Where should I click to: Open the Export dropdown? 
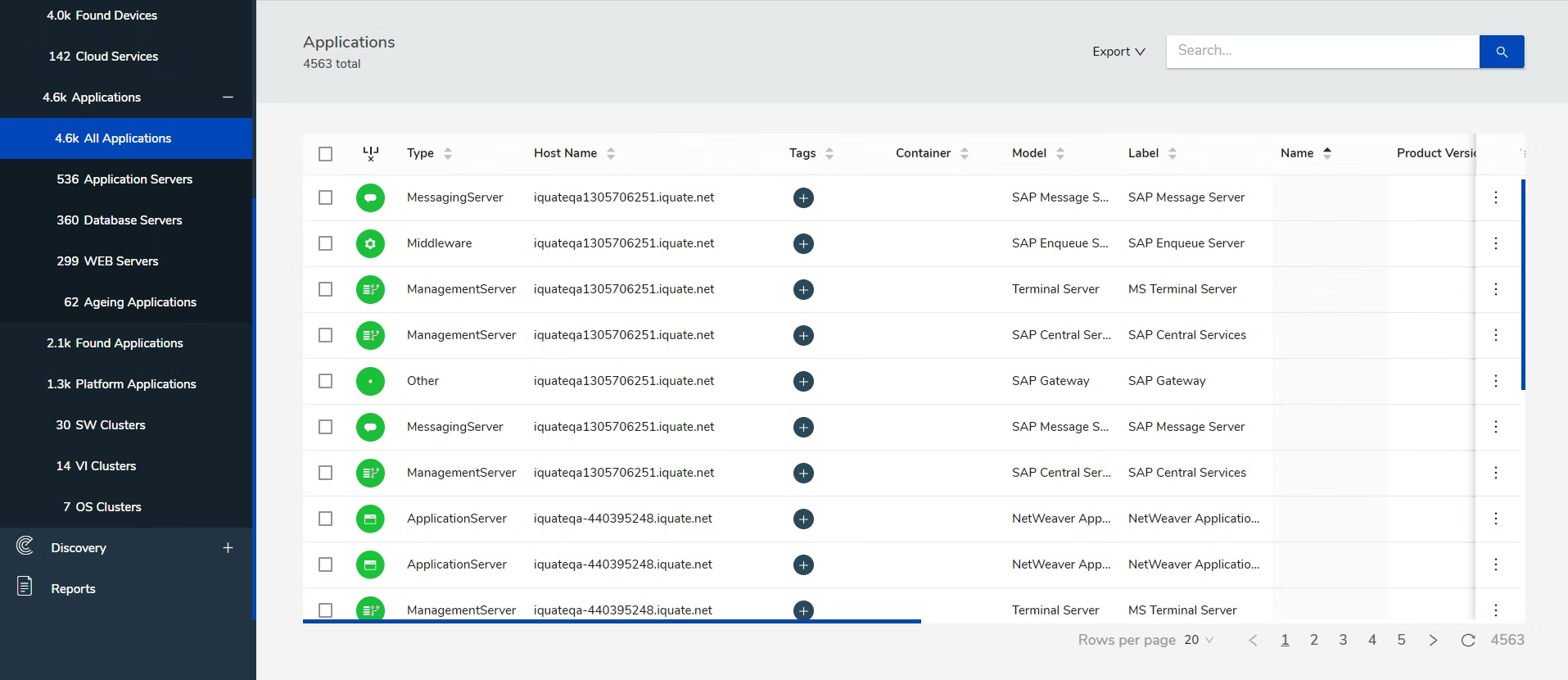coord(1118,52)
